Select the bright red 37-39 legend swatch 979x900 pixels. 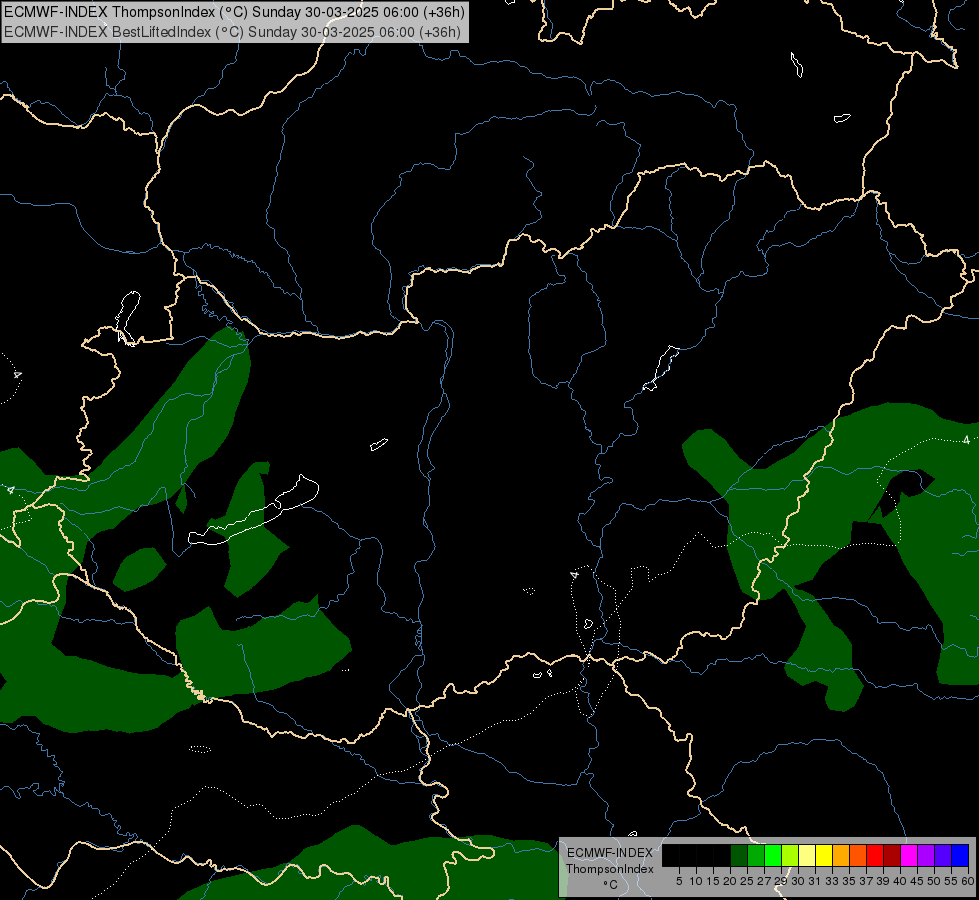tap(875, 855)
